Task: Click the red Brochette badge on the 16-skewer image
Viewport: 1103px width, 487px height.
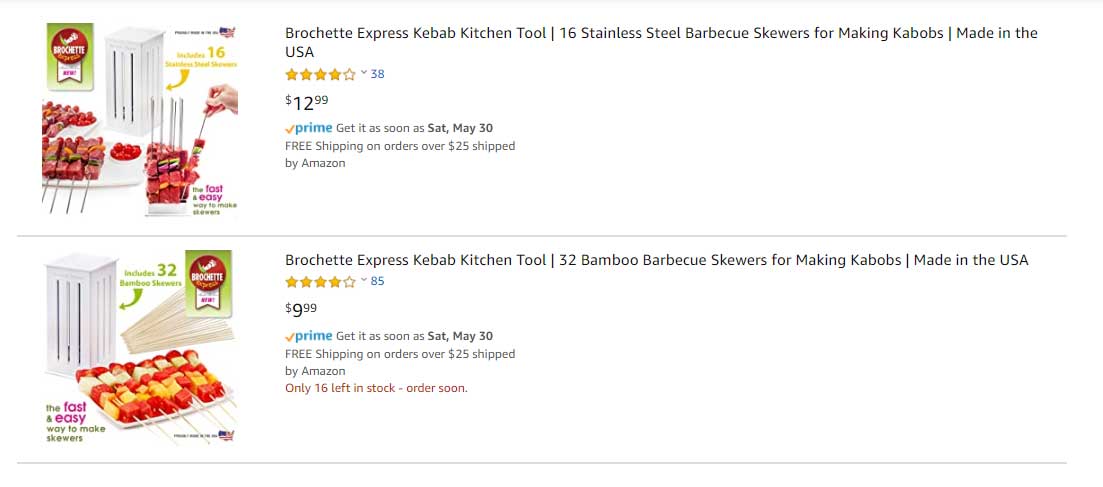Action: 70,49
